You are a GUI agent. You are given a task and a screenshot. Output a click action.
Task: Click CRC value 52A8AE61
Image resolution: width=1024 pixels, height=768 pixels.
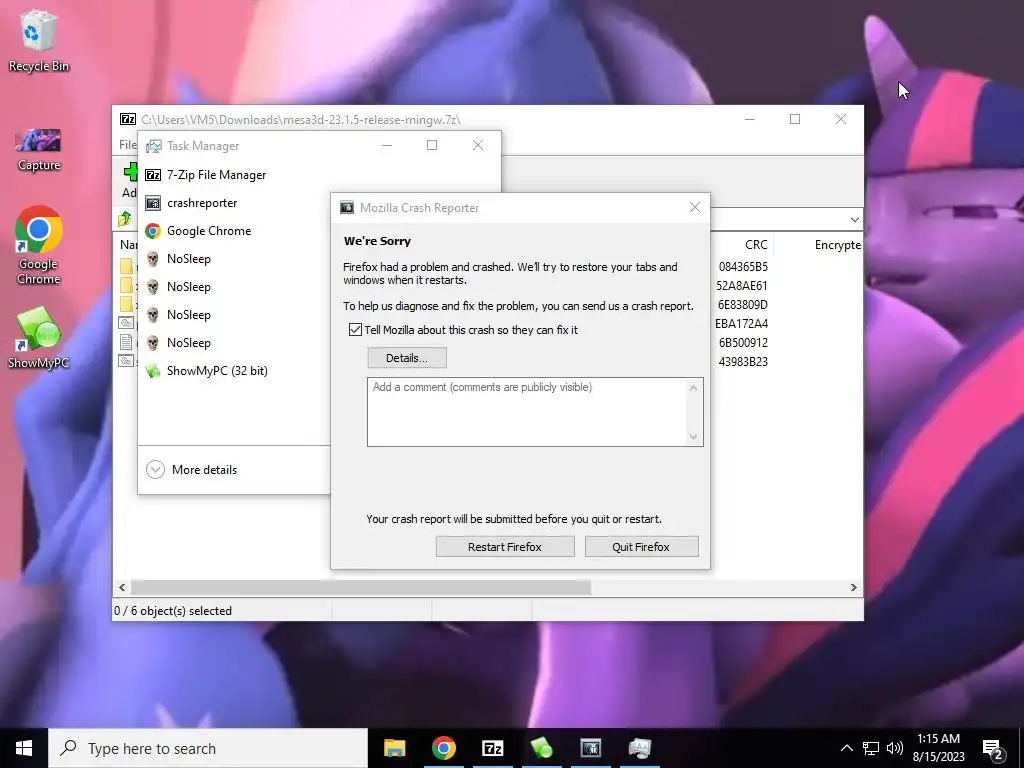742,285
